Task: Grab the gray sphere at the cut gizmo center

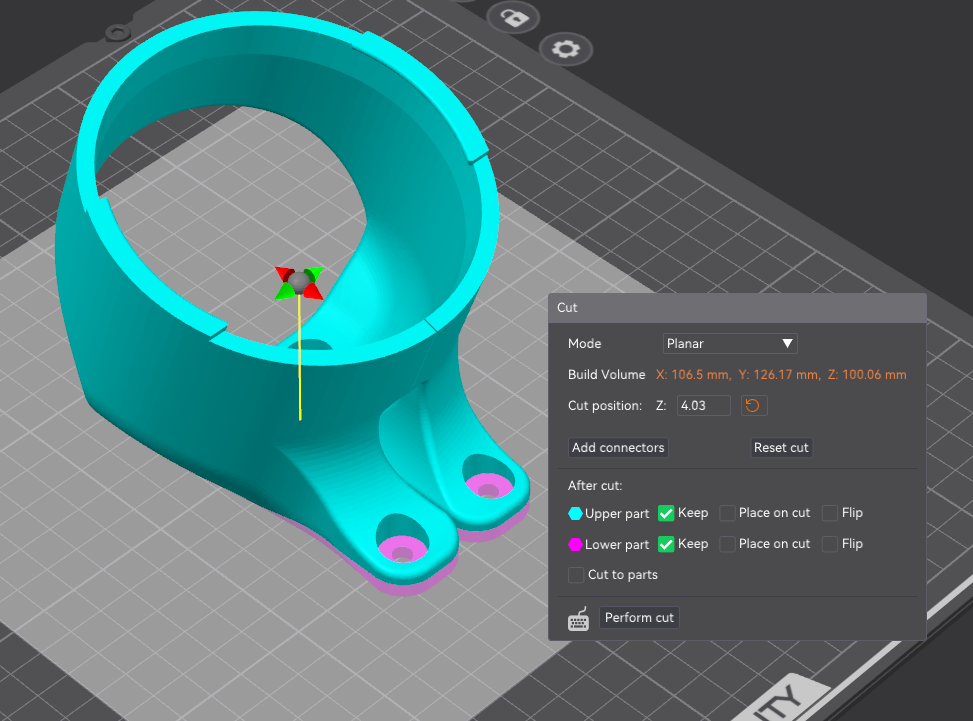Action: (x=298, y=280)
